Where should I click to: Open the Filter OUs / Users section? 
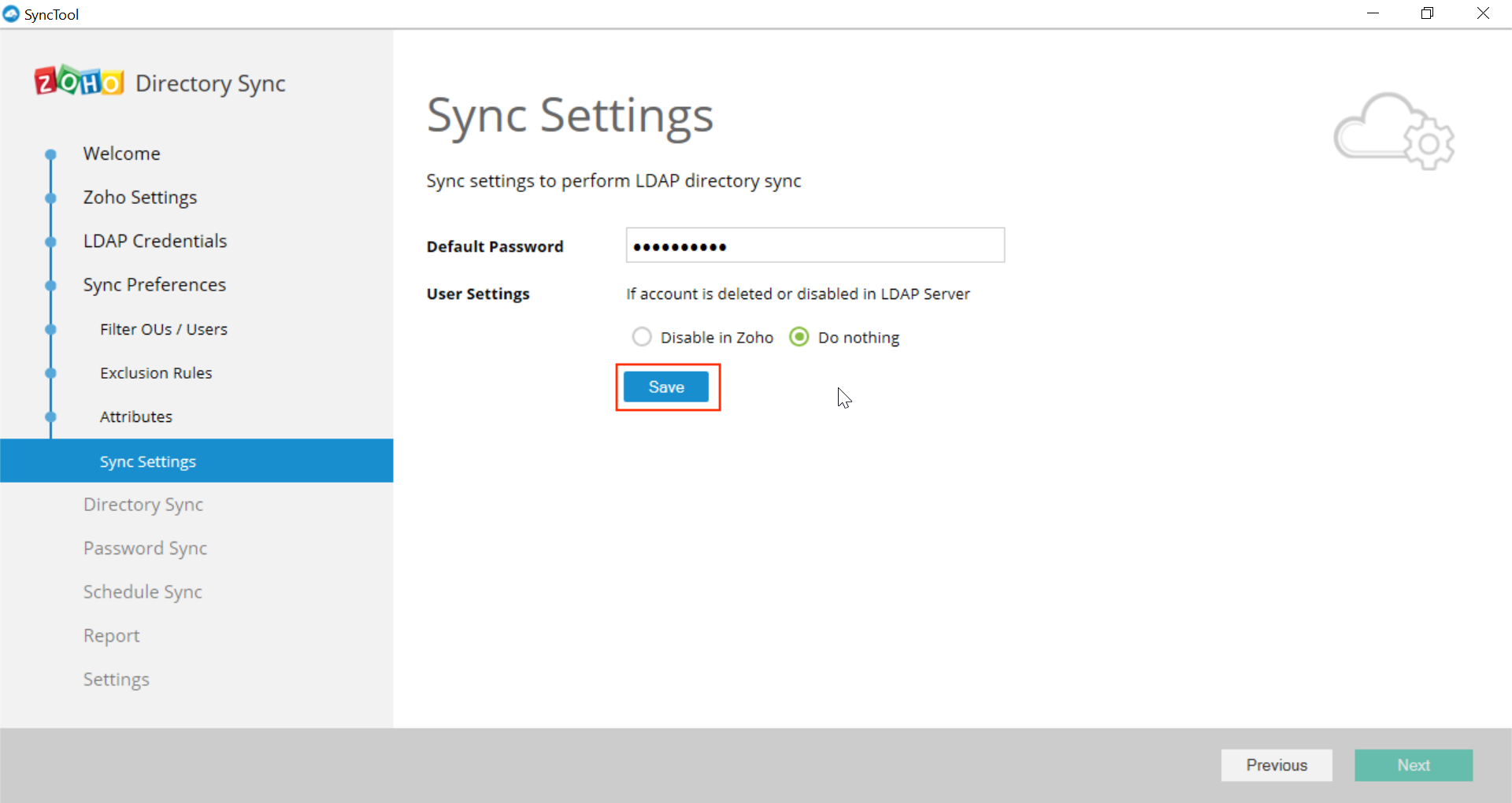pyautogui.click(x=163, y=329)
